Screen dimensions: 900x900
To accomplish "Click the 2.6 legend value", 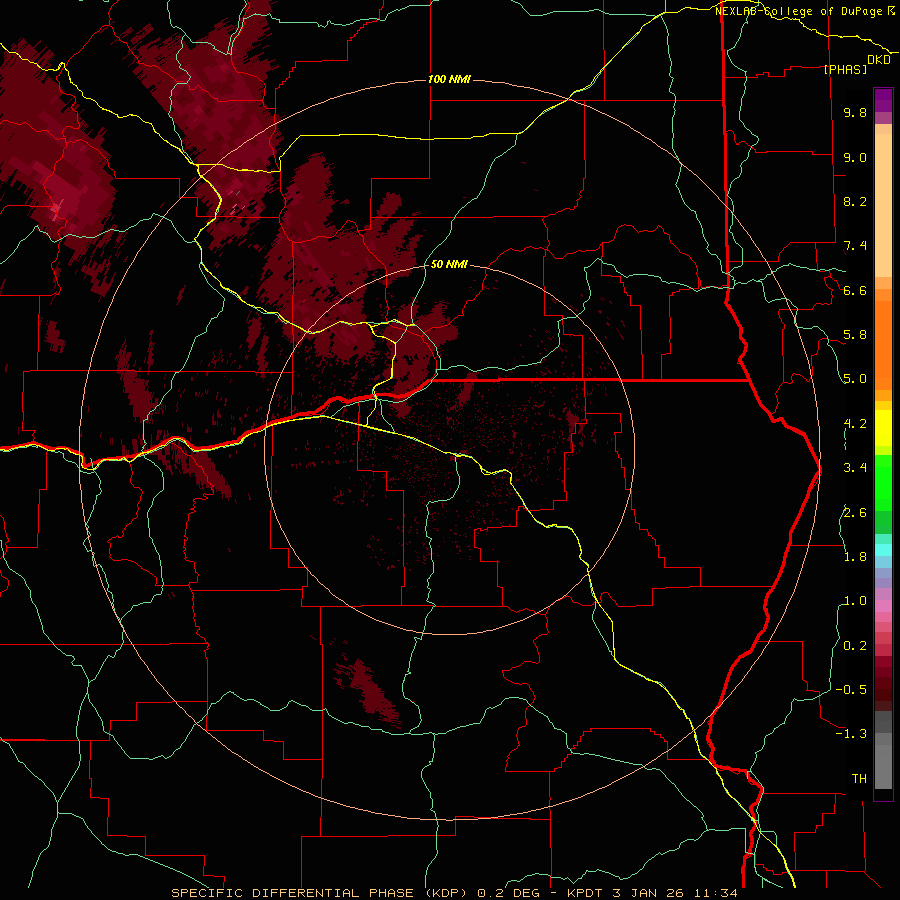I will click(x=855, y=513).
